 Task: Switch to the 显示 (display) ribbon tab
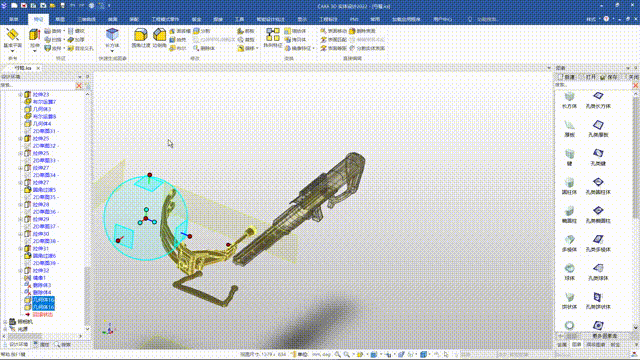click(302, 19)
